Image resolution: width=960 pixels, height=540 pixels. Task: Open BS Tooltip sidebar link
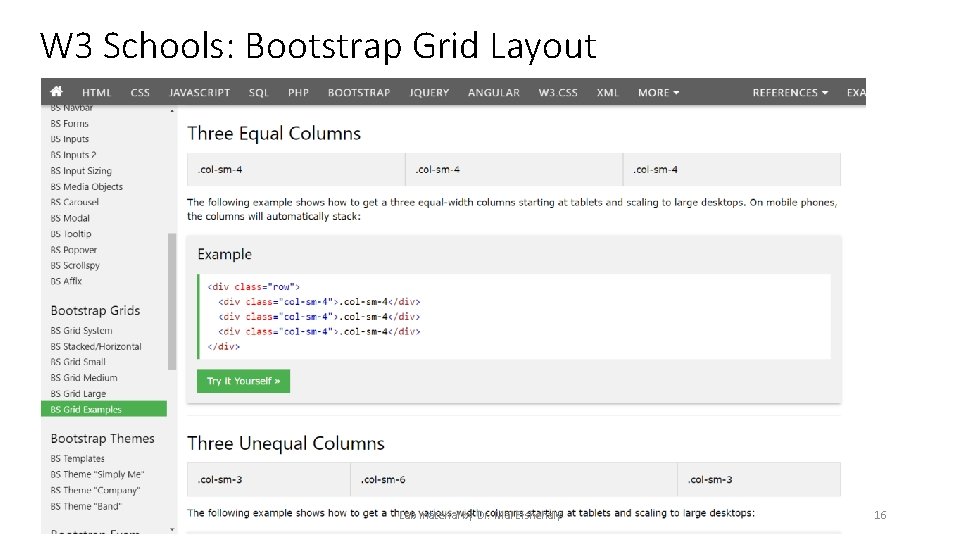(x=70, y=234)
